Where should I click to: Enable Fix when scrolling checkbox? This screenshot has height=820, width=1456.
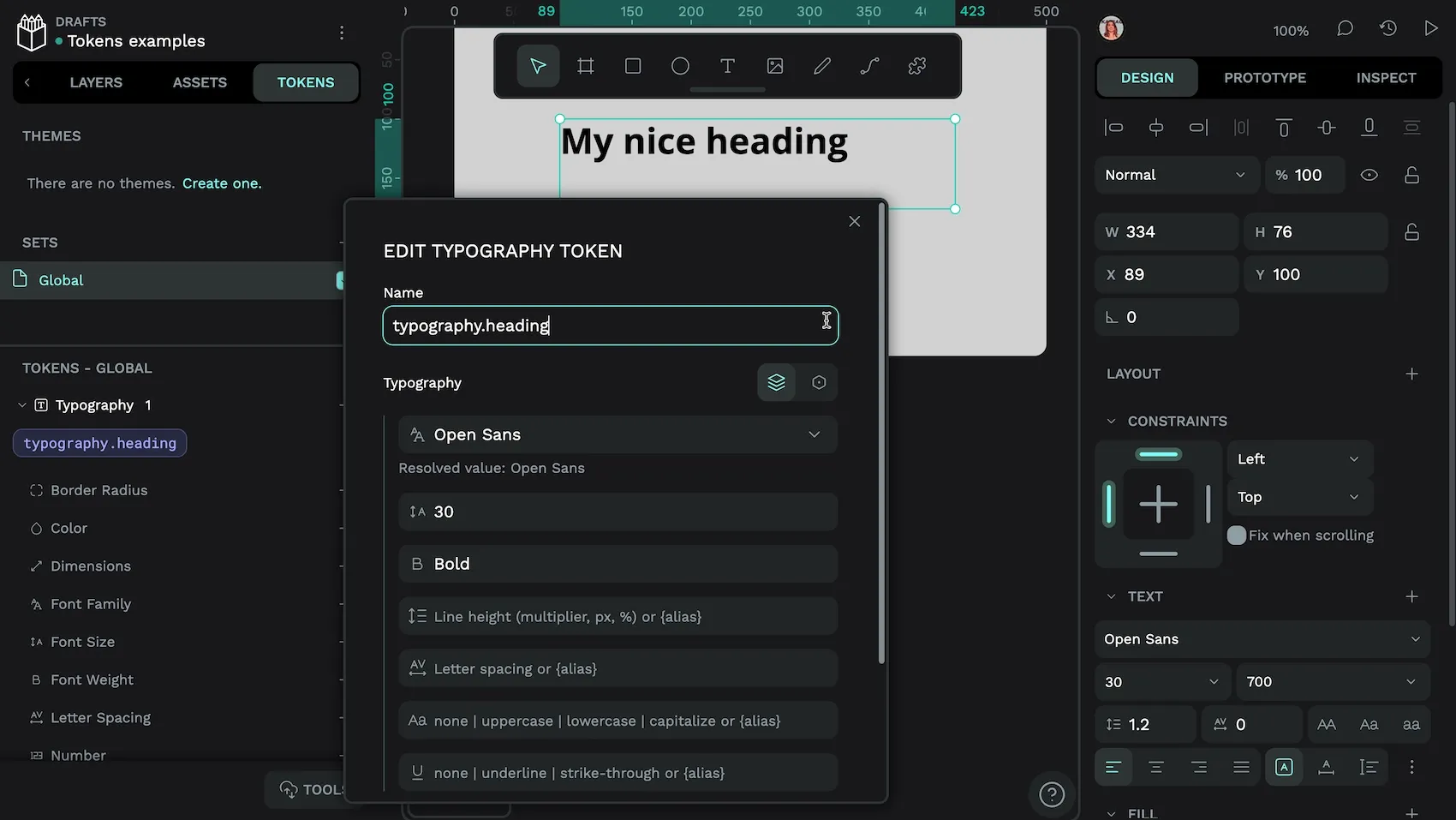tap(1237, 536)
